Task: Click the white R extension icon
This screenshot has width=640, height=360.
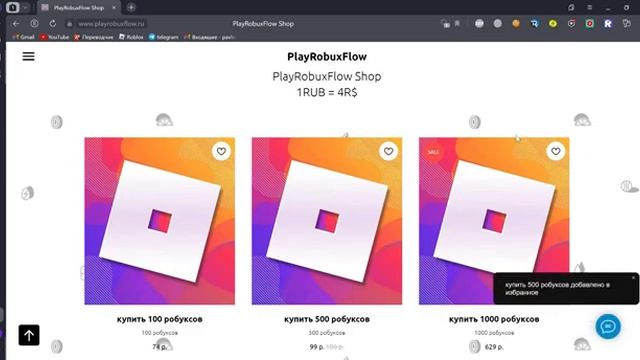Action: [x=608, y=24]
